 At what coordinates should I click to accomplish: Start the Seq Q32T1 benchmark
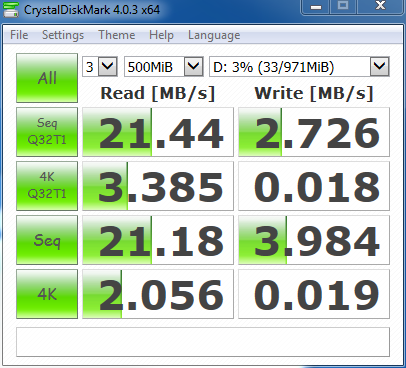(47, 132)
